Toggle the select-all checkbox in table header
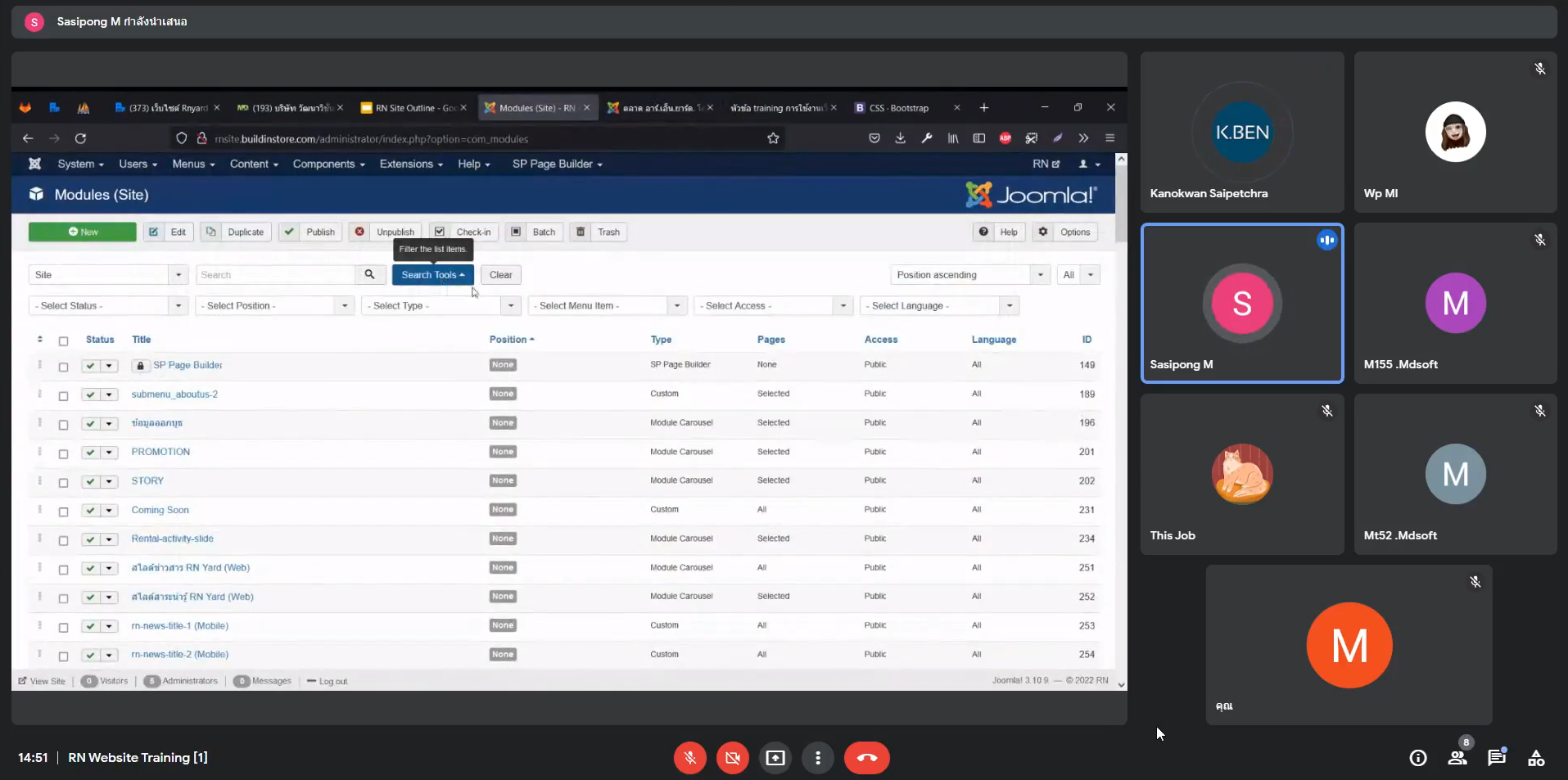The width and height of the screenshot is (1568, 780). (x=63, y=341)
